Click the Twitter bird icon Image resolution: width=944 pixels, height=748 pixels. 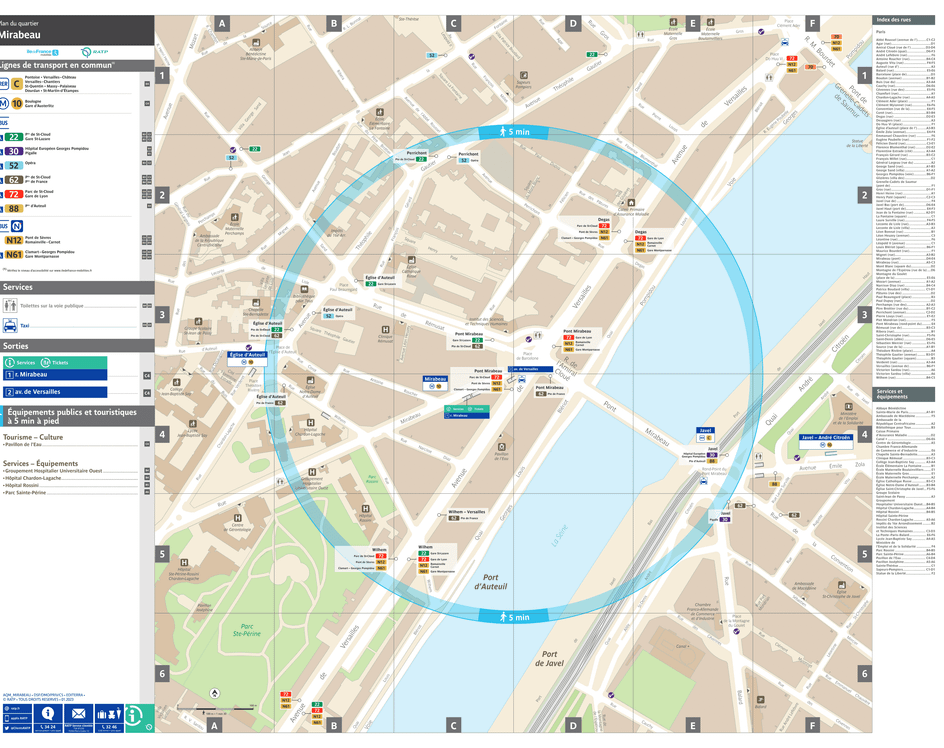pos(6,726)
